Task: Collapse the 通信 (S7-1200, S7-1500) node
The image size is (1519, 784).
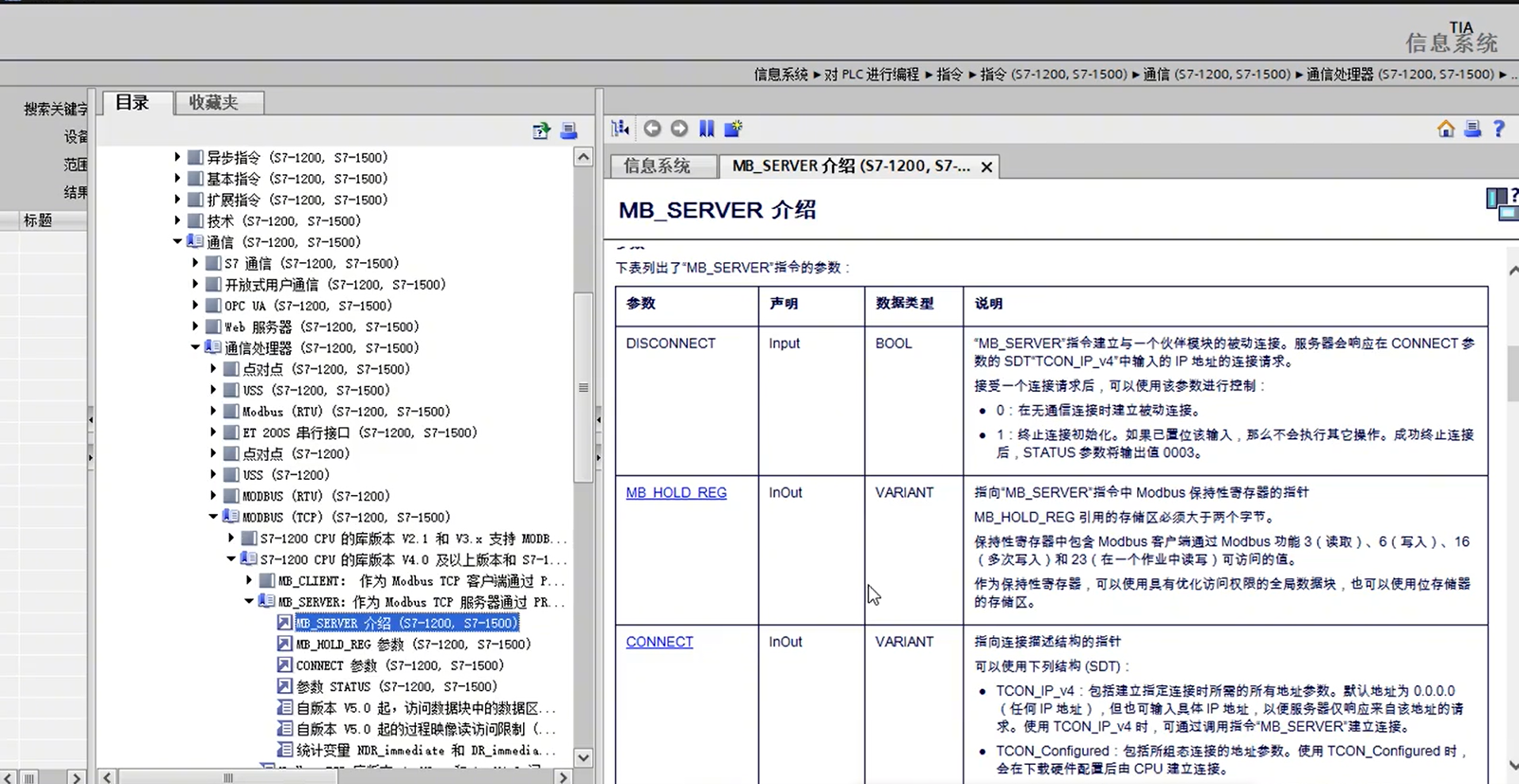Action: pyautogui.click(x=177, y=242)
